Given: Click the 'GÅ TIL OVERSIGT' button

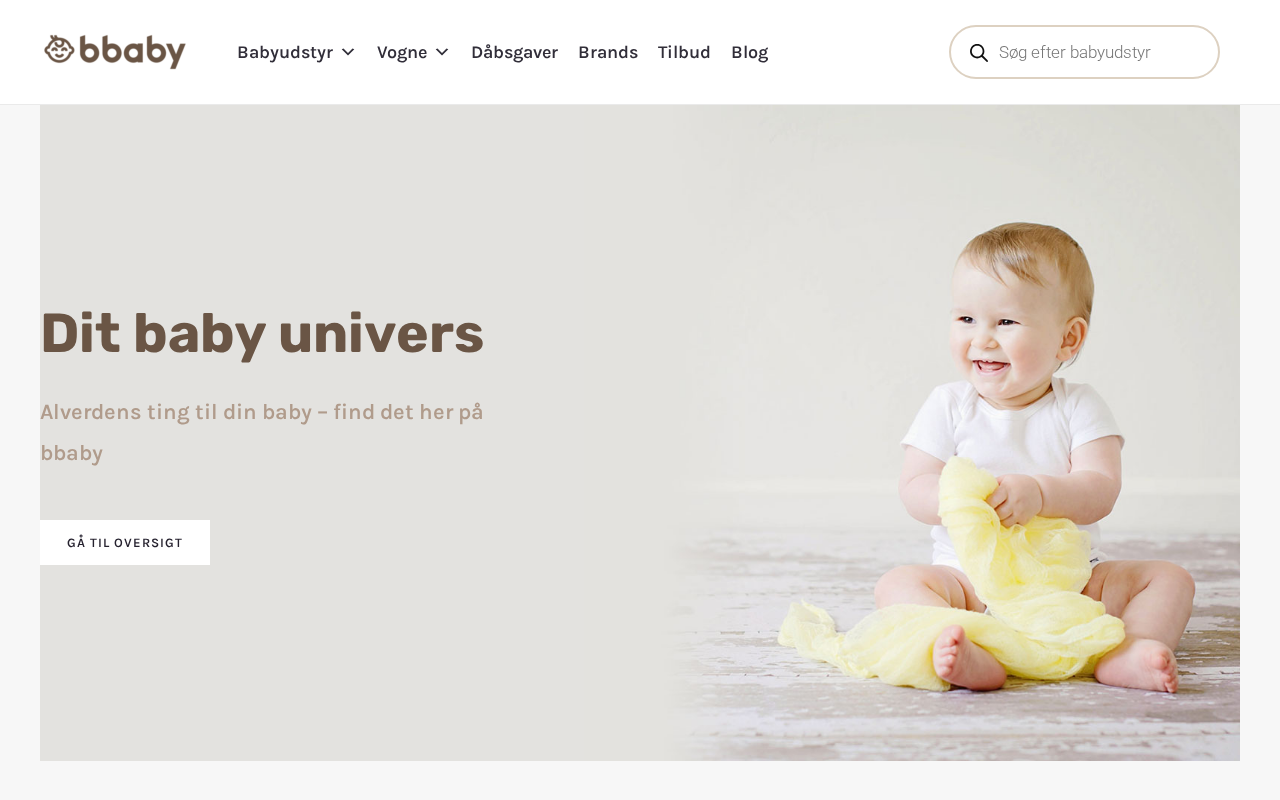Looking at the screenshot, I should tap(125, 542).
